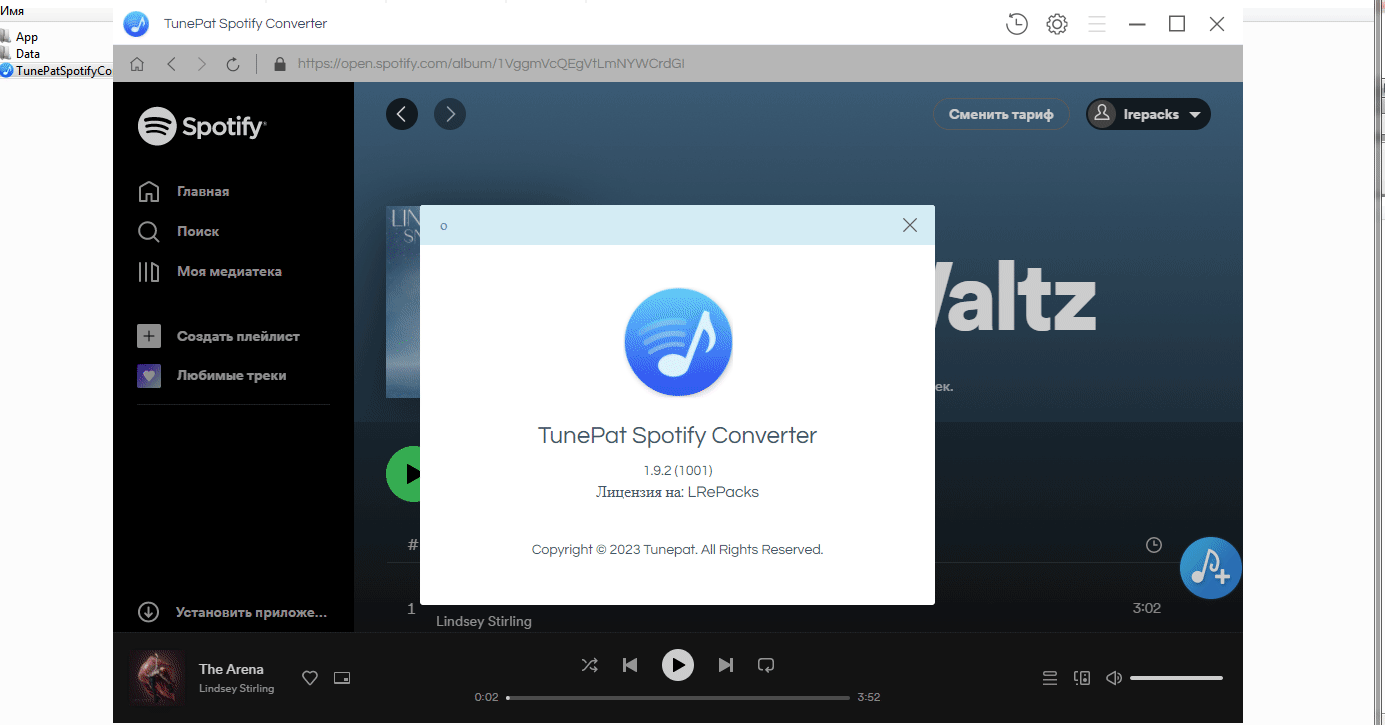Viewport: 1385px width, 725px height.
Task: Skip to next track
Action: [x=726, y=664]
